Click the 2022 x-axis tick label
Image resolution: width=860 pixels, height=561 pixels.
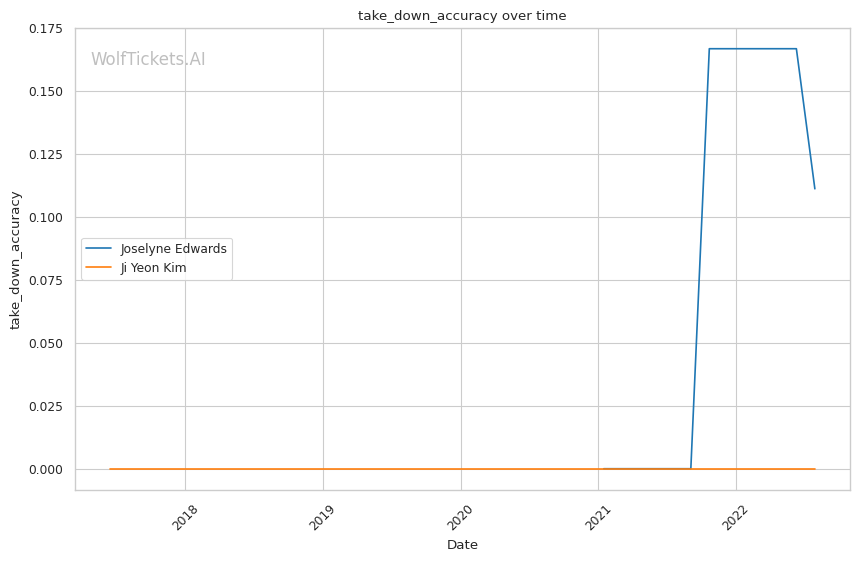click(736, 517)
